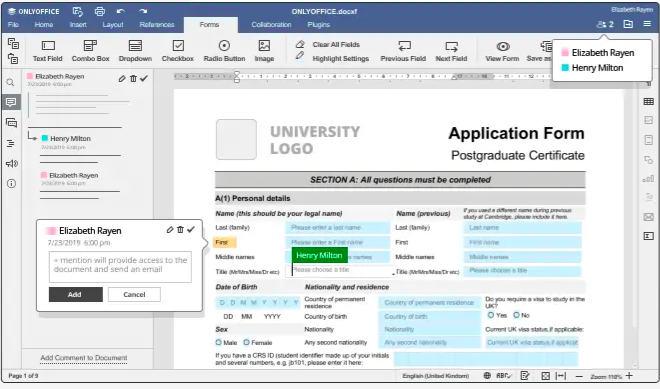Screen dimensions: 660x389
Task: Delete Elizabeth Rayen's top comment with trash icon
Action: (133, 78)
